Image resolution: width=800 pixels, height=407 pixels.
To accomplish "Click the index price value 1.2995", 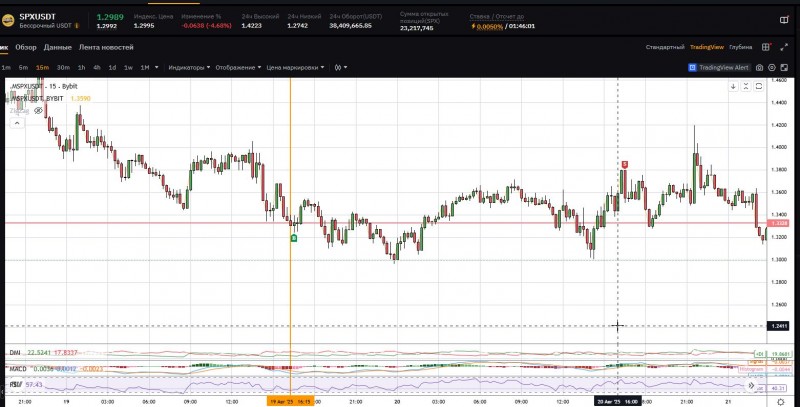I will (x=144, y=26).
